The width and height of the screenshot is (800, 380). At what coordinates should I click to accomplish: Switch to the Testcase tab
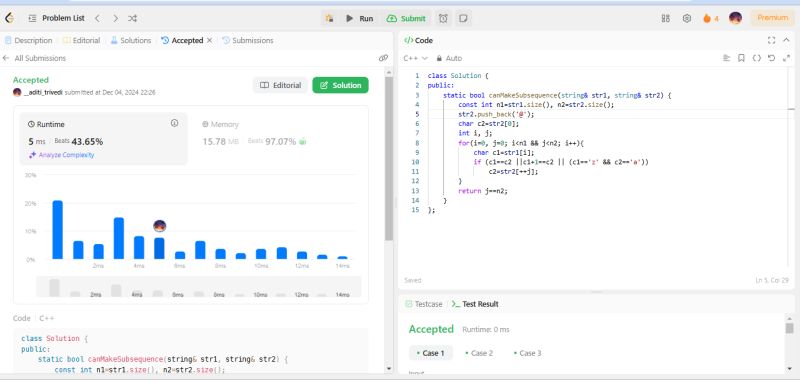423,304
